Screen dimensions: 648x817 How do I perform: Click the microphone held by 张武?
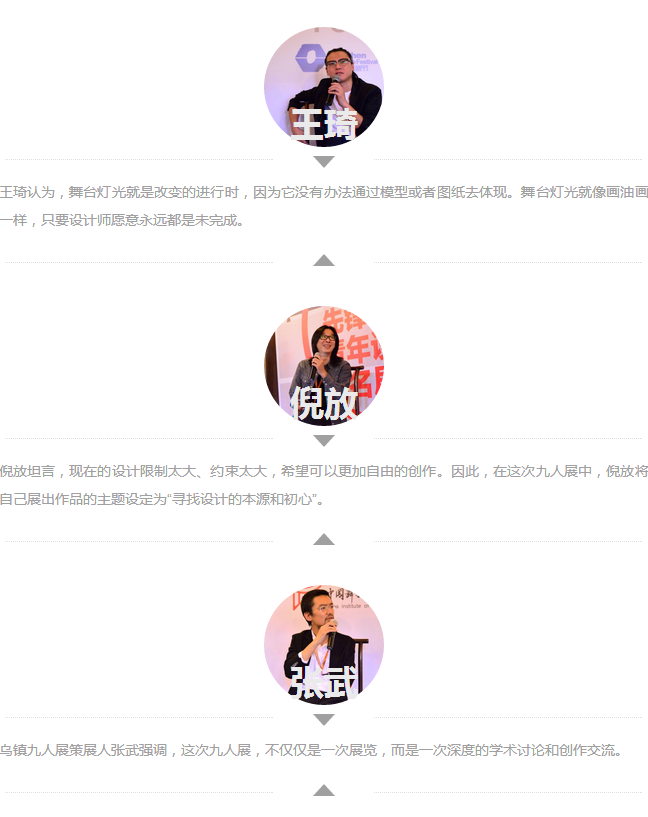pyautogui.click(x=331, y=635)
